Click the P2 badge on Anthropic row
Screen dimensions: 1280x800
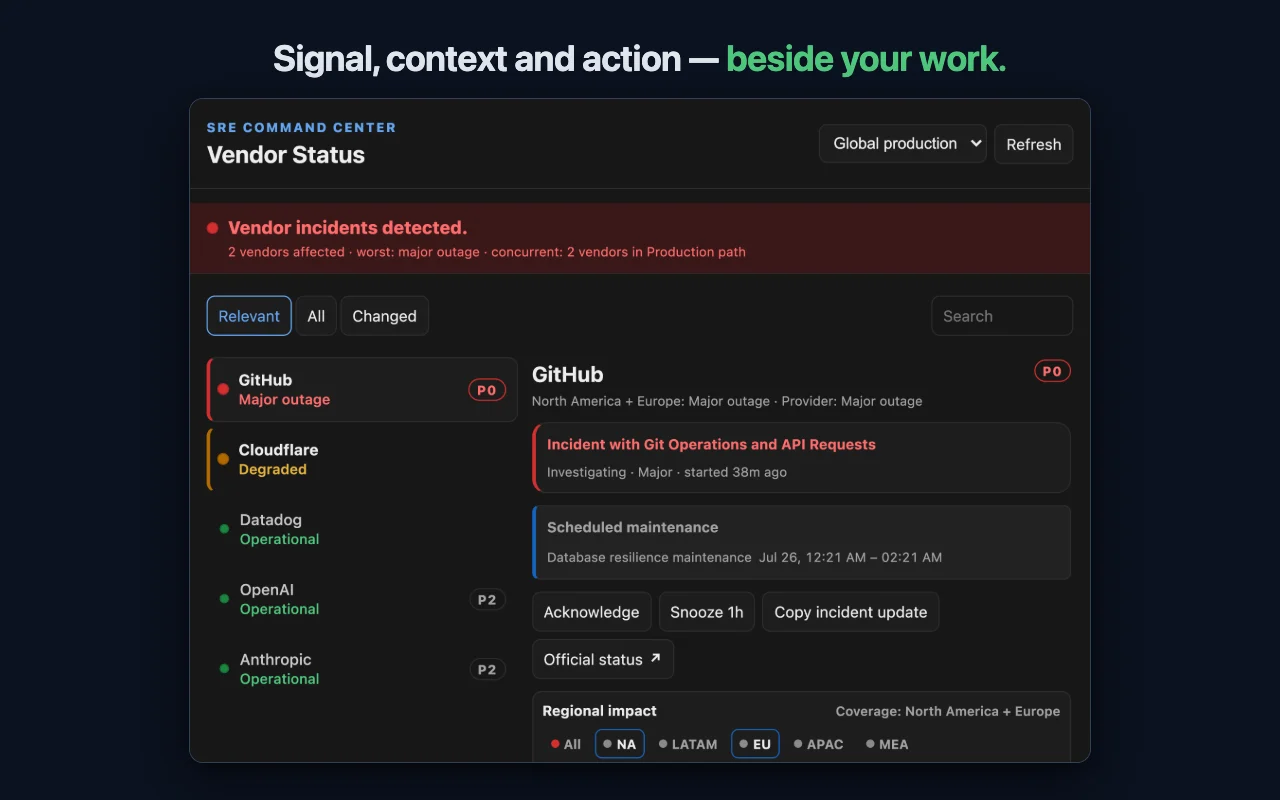(x=487, y=670)
